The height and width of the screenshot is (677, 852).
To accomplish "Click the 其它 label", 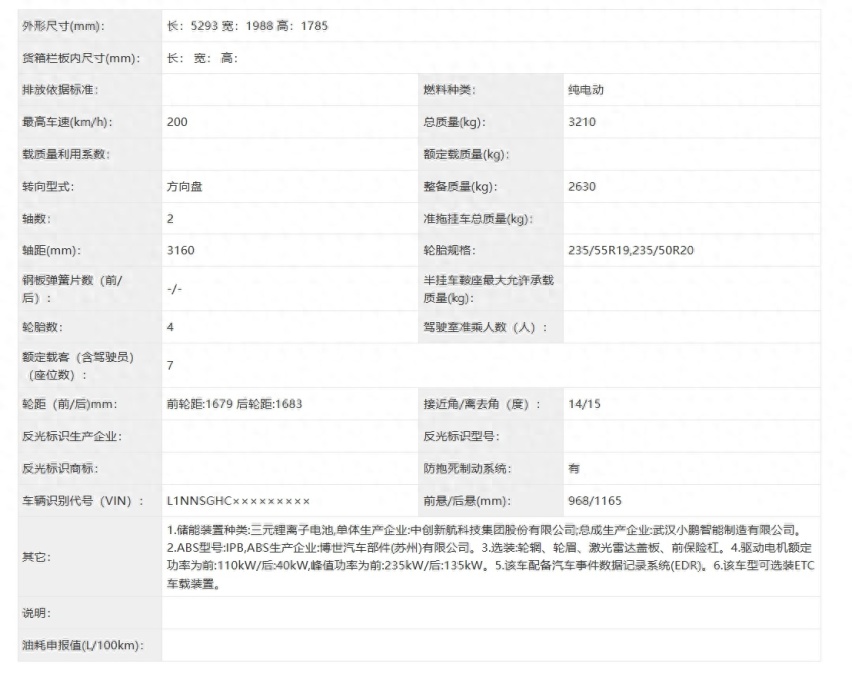I will click(x=36, y=557).
